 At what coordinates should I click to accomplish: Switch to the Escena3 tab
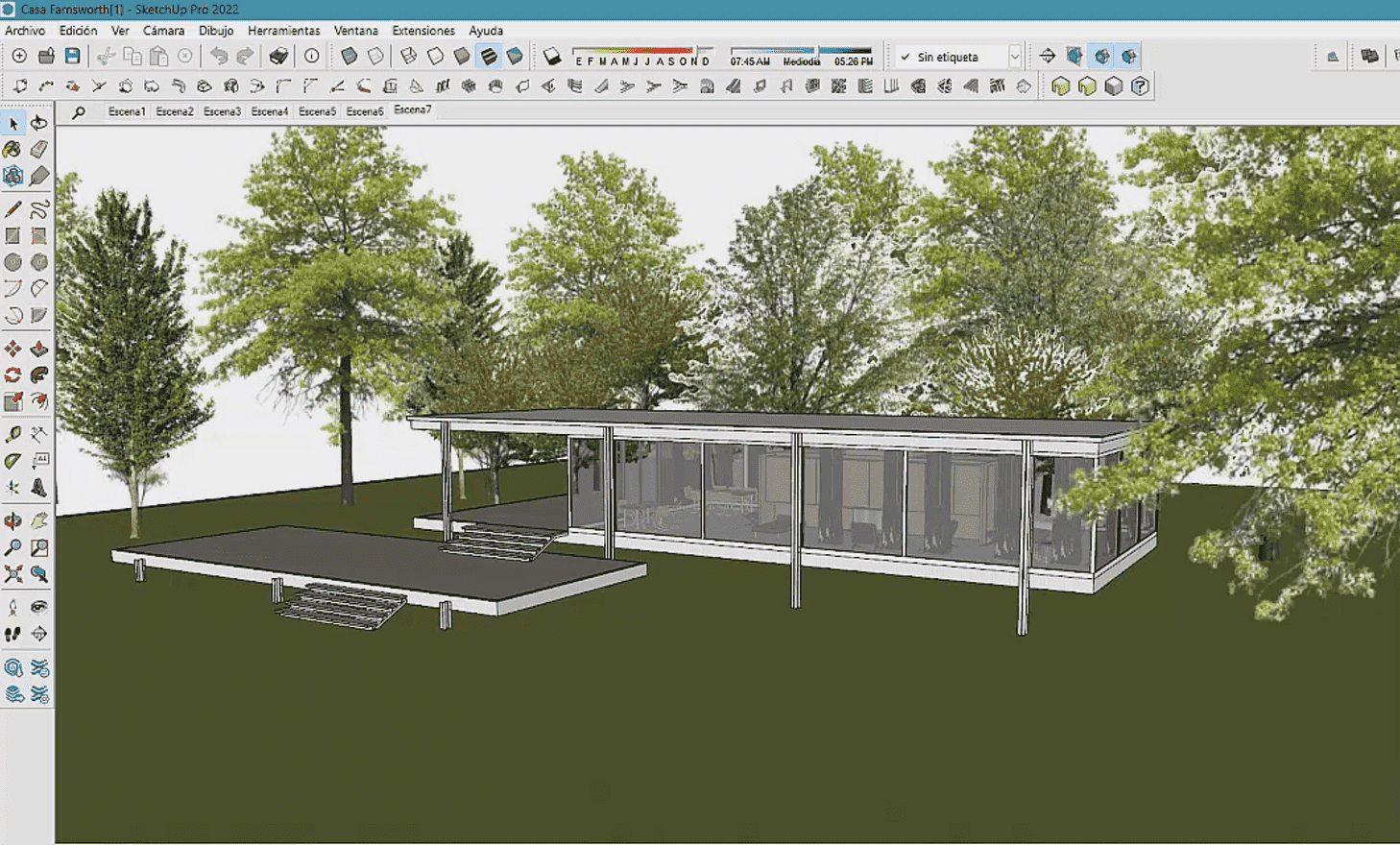[222, 111]
